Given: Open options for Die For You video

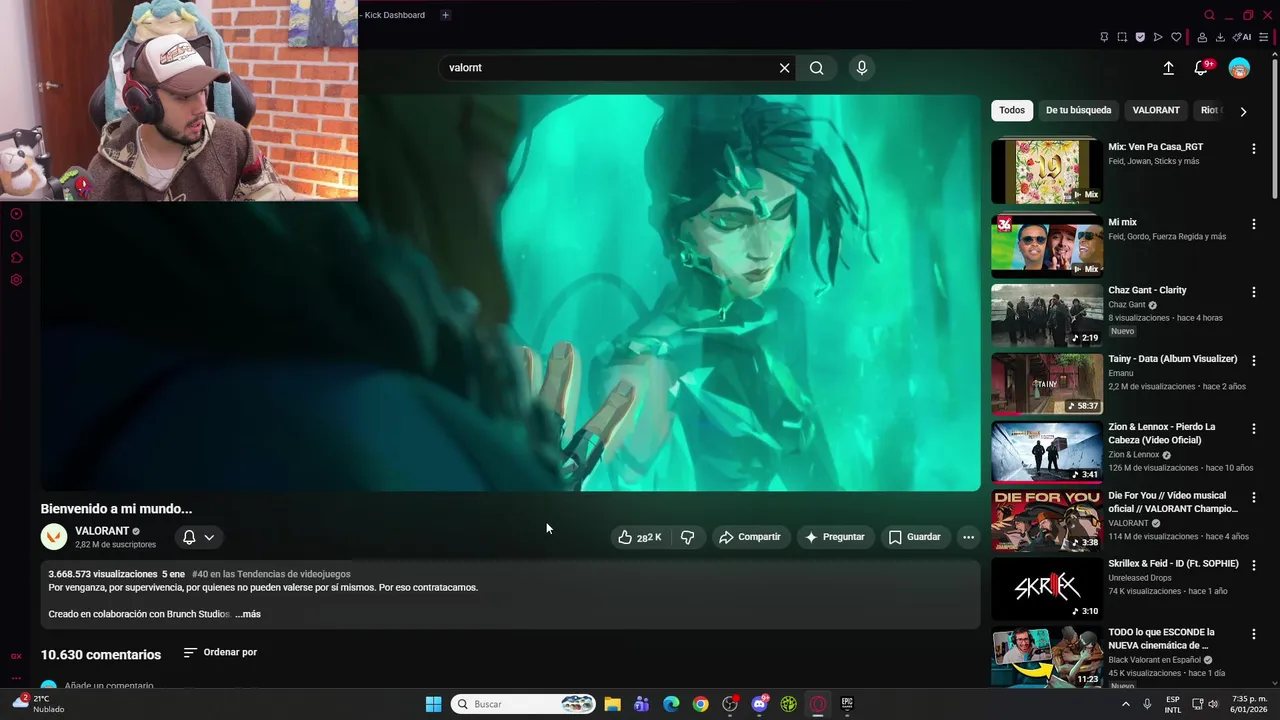Looking at the screenshot, I should [1254, 497].
